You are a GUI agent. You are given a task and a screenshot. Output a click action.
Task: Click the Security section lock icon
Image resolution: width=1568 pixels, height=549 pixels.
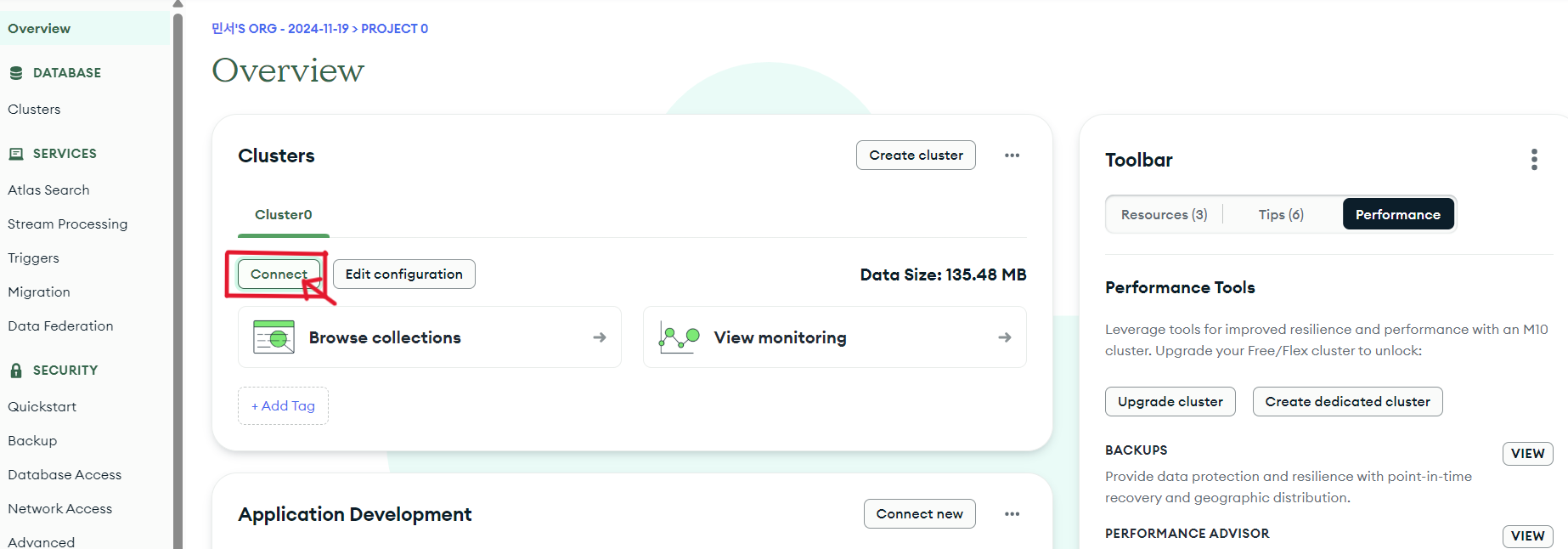point(16,371)
